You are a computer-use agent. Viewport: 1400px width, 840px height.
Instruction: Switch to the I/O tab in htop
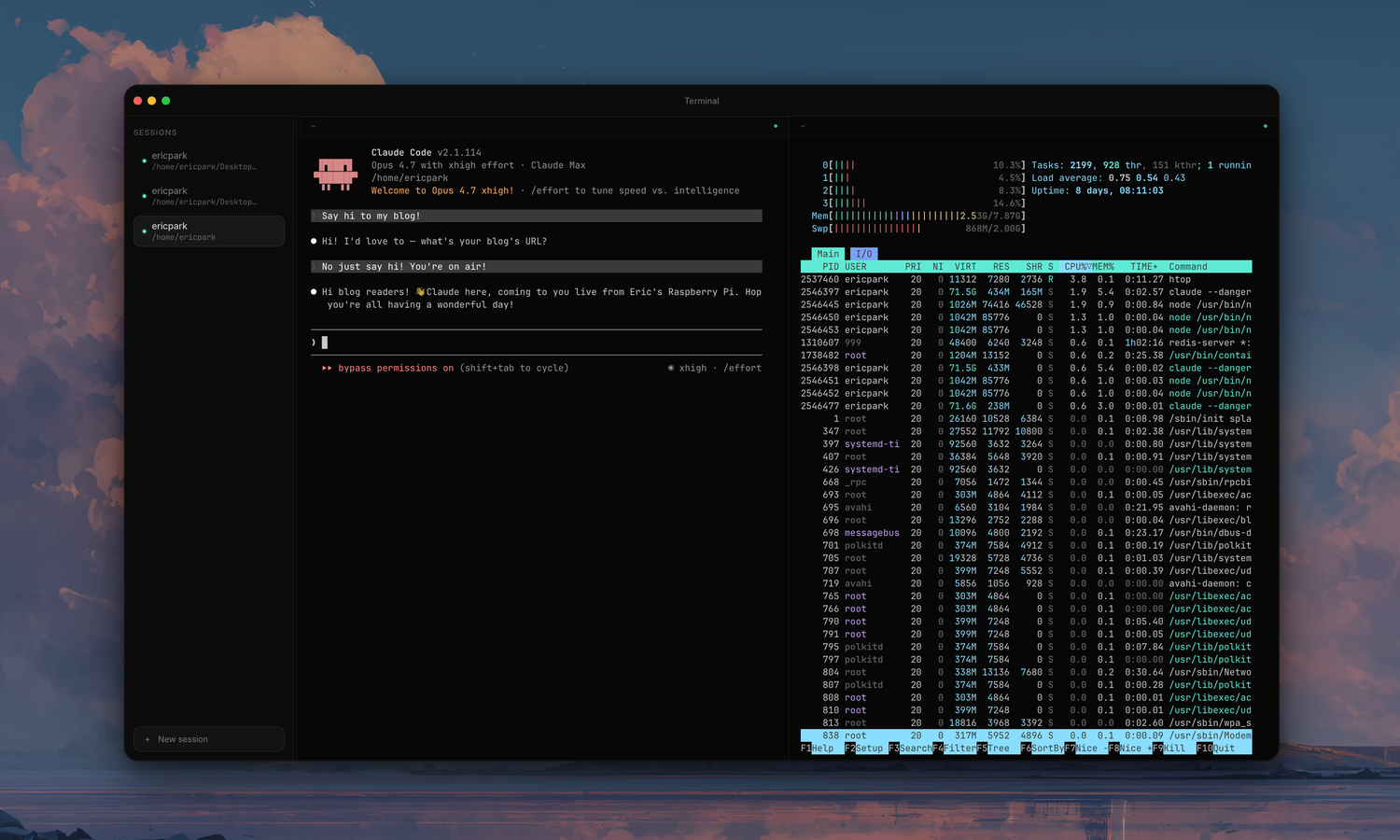point(863,254)
